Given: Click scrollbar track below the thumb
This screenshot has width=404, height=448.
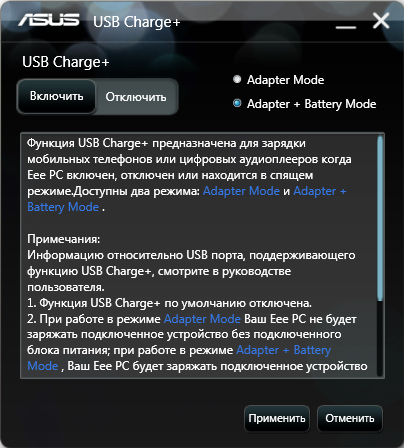Looking at the screenshot, I should pos(380,337).
